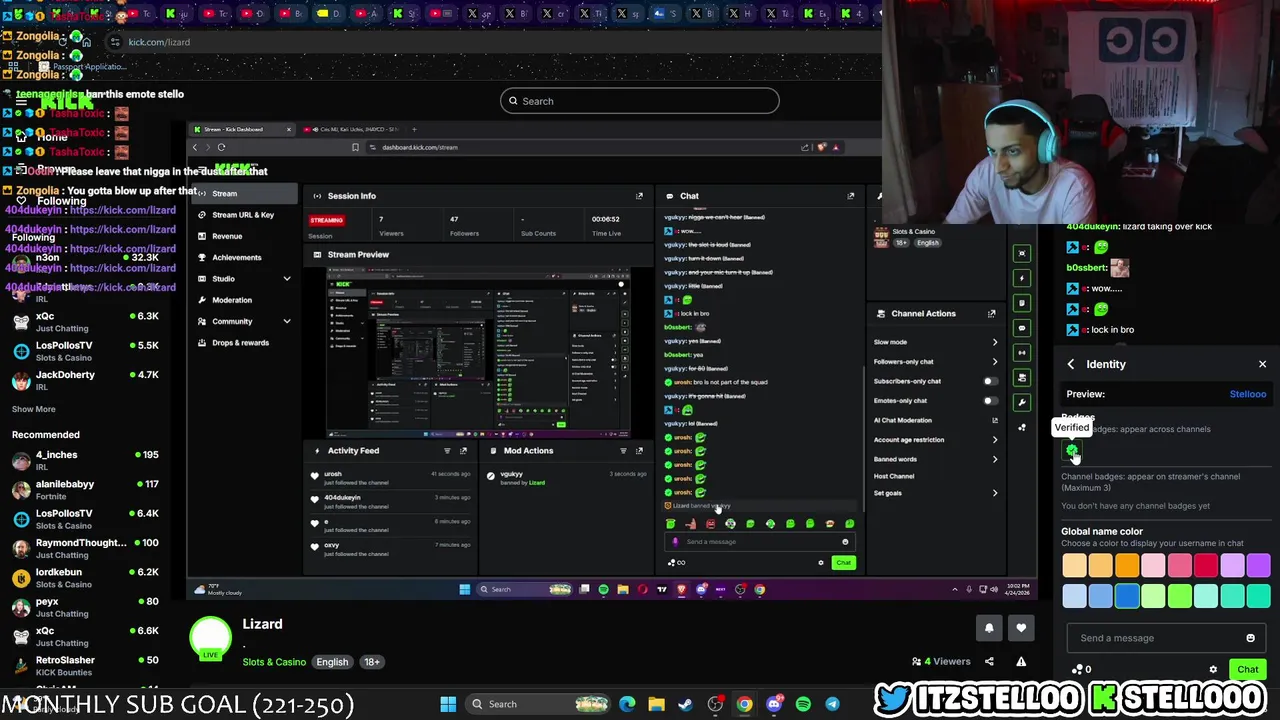Reload the dashboard.kick.com browser page

pos(221,147)
